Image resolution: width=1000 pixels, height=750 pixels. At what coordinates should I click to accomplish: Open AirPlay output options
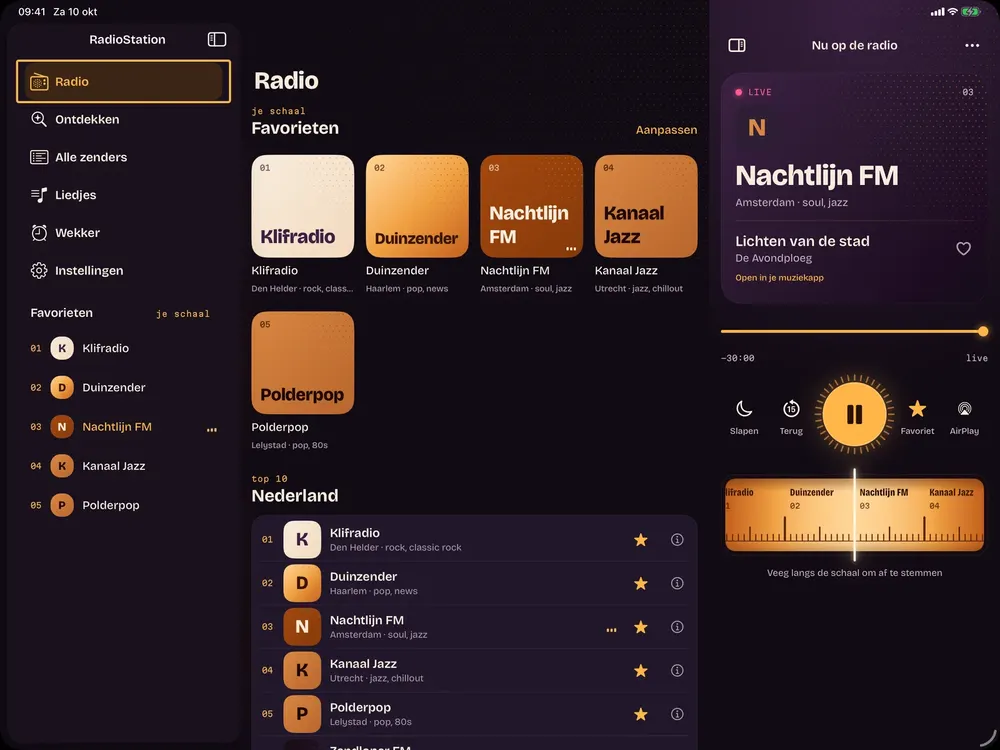click(964, 417)
